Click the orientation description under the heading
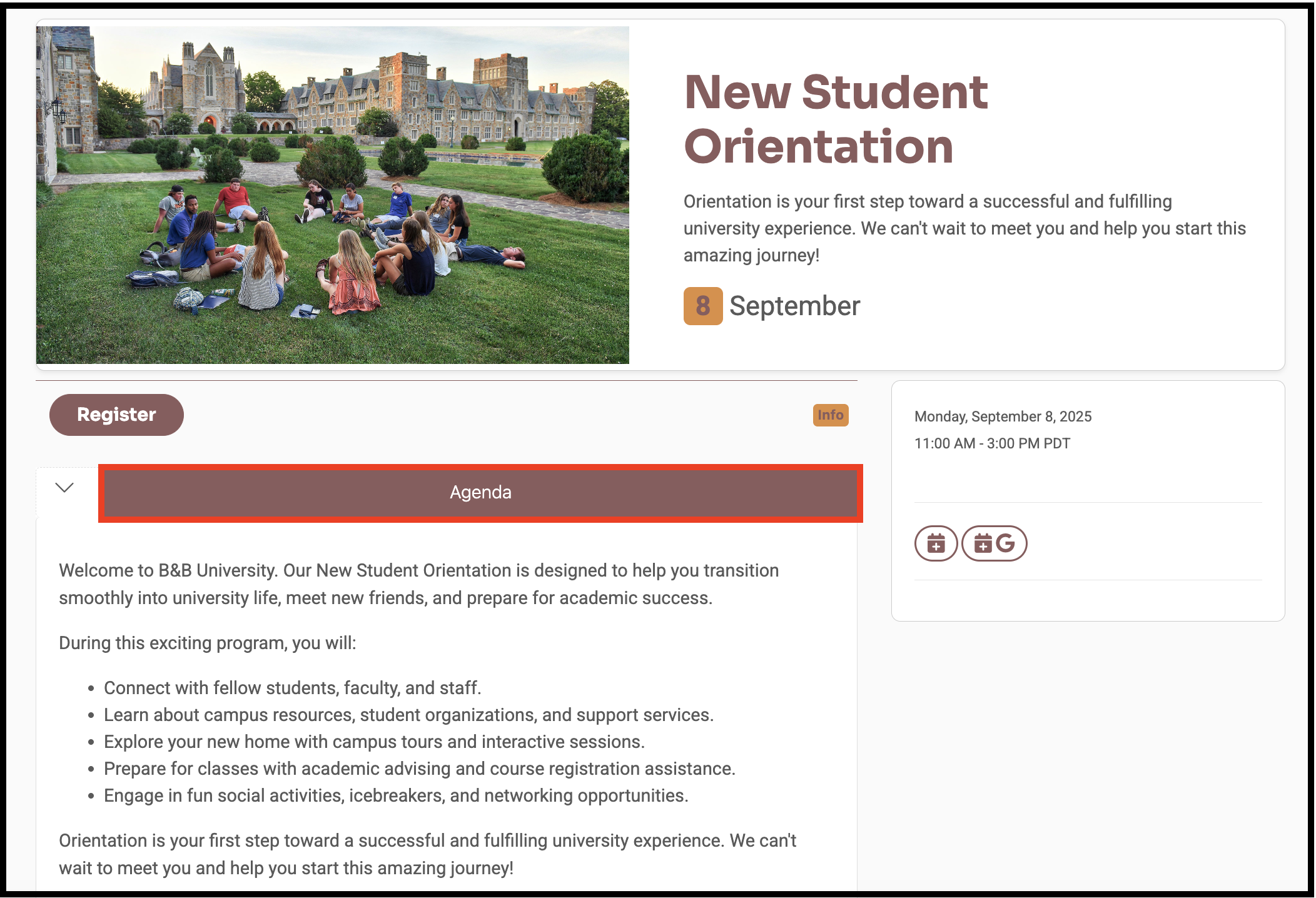1316x898 pixels. click(964, 228)
